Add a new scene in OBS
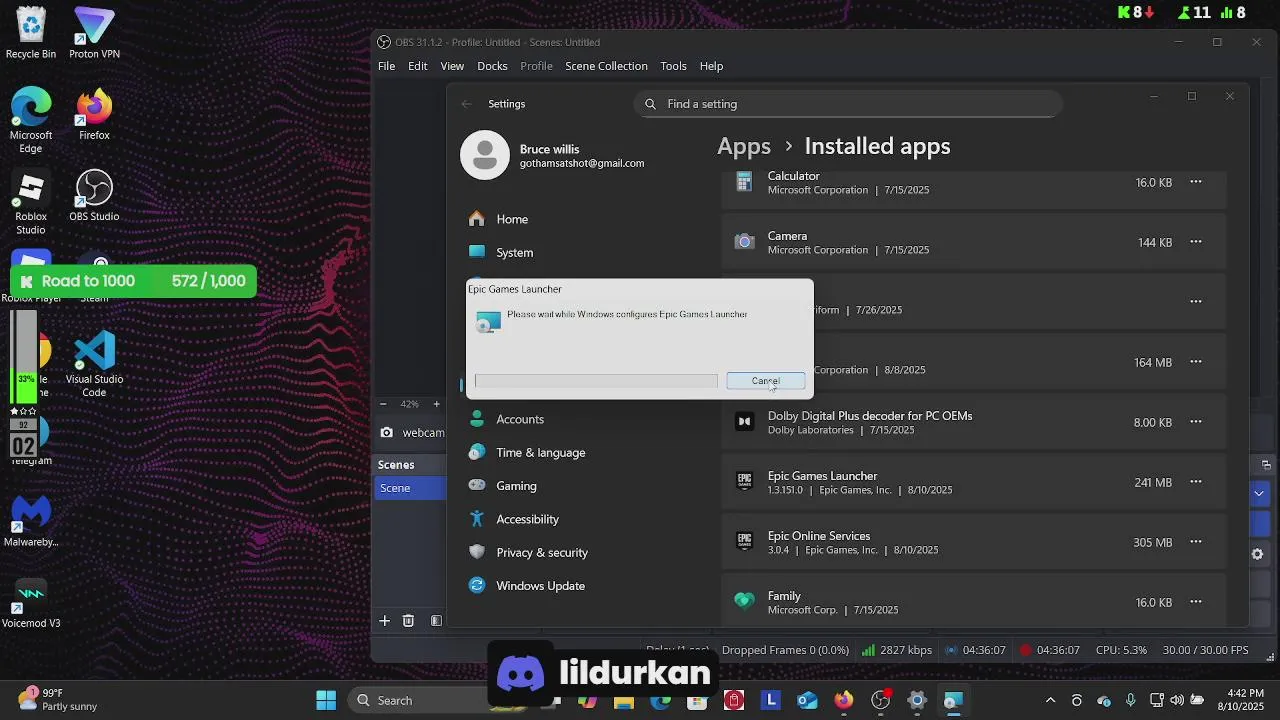Viewport: 1280px width, 720px height. 384,621
